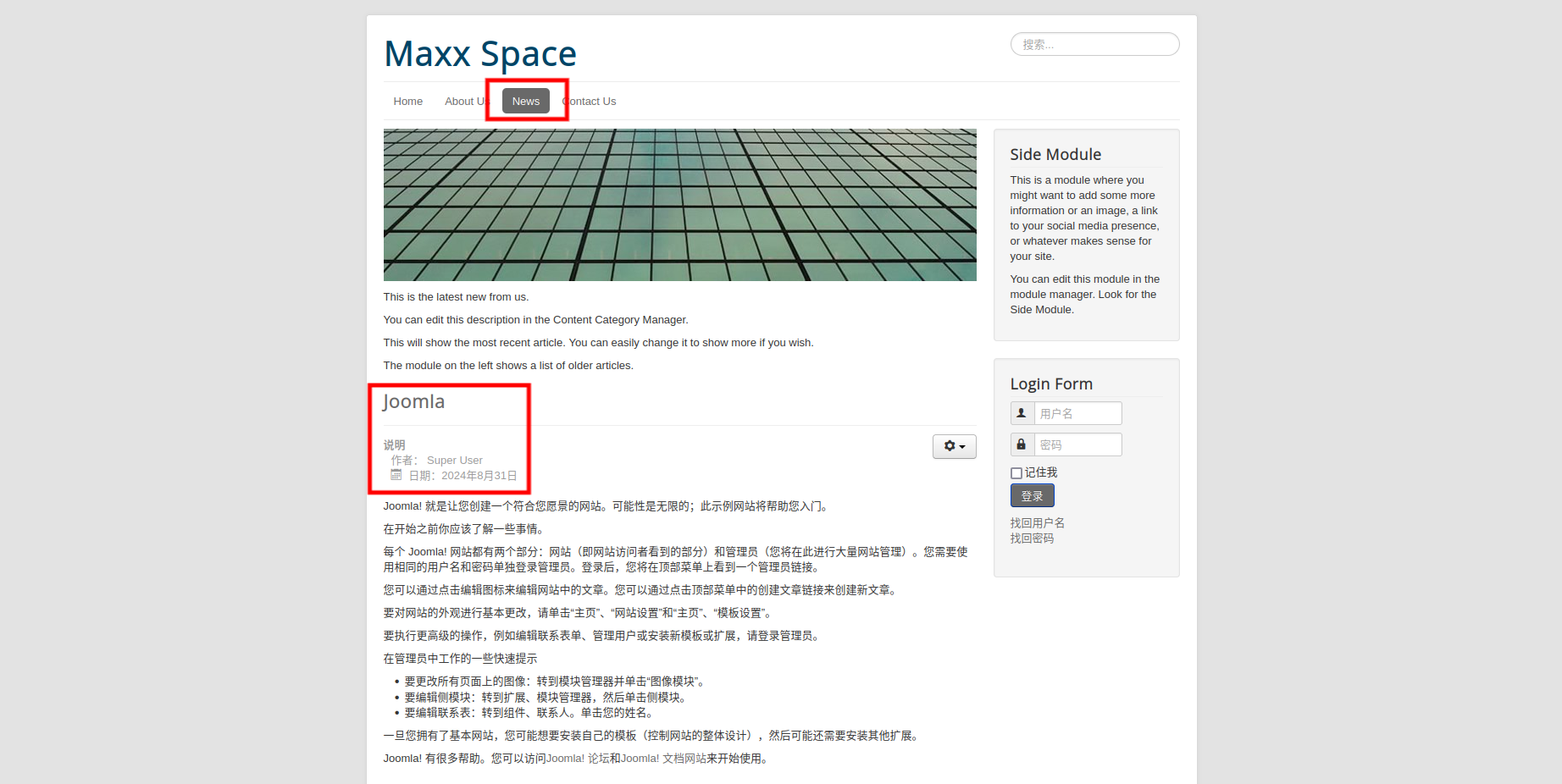Enable the 记住我 remember me checkbox
This screenshot has height=784, width=1562.
point(1016,473)
